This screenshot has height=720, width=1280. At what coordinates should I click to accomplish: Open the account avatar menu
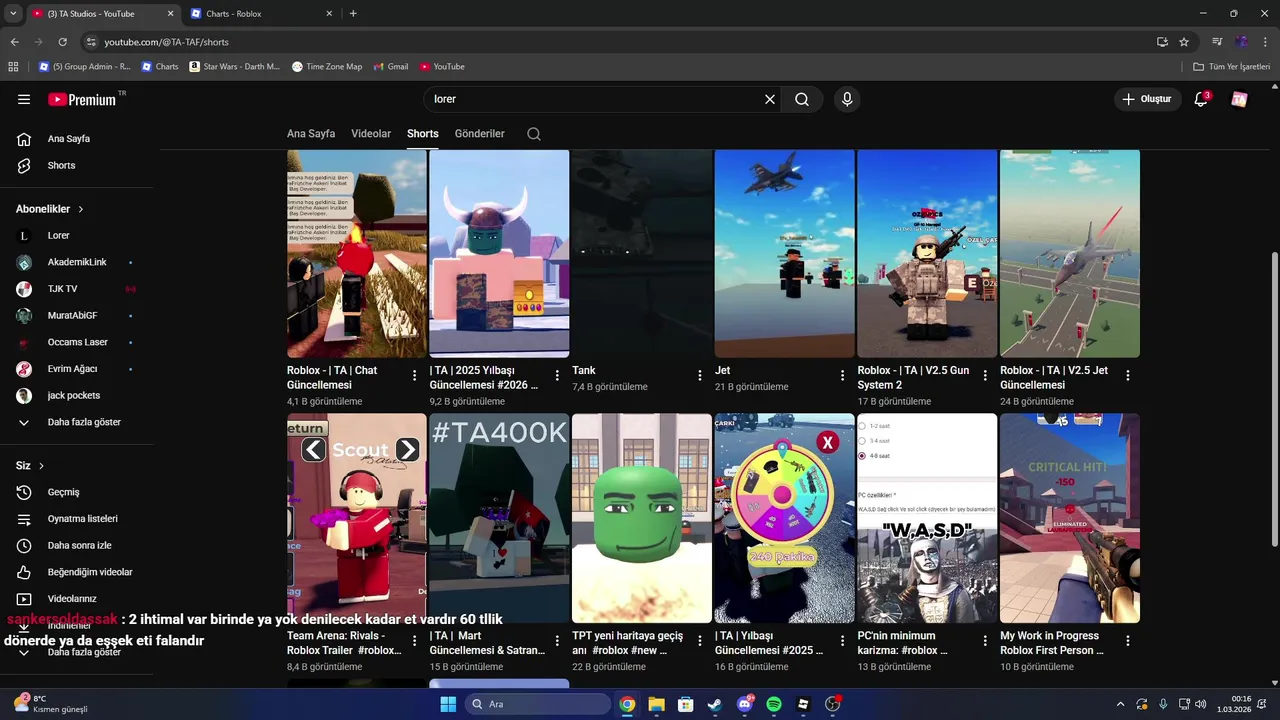click(x=1239, y=99)
